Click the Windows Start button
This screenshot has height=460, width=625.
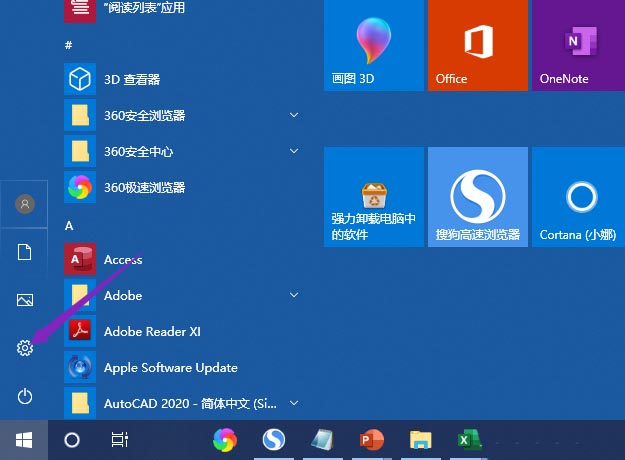coord(24,440)
